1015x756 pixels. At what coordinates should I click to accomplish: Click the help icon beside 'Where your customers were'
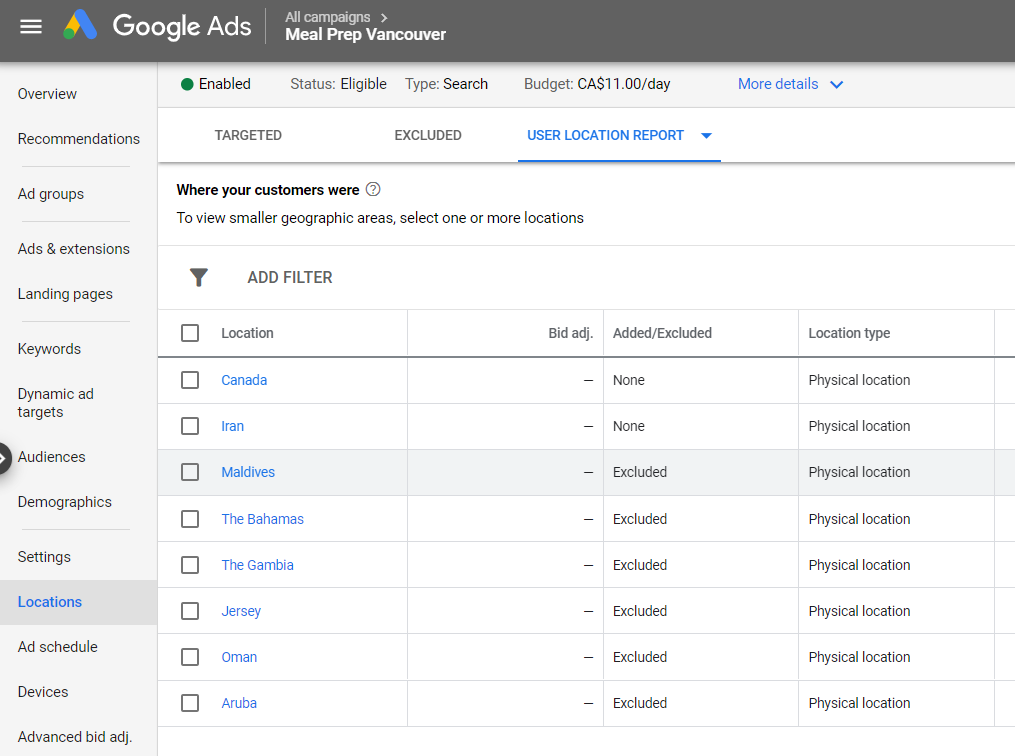click(373, 189)
